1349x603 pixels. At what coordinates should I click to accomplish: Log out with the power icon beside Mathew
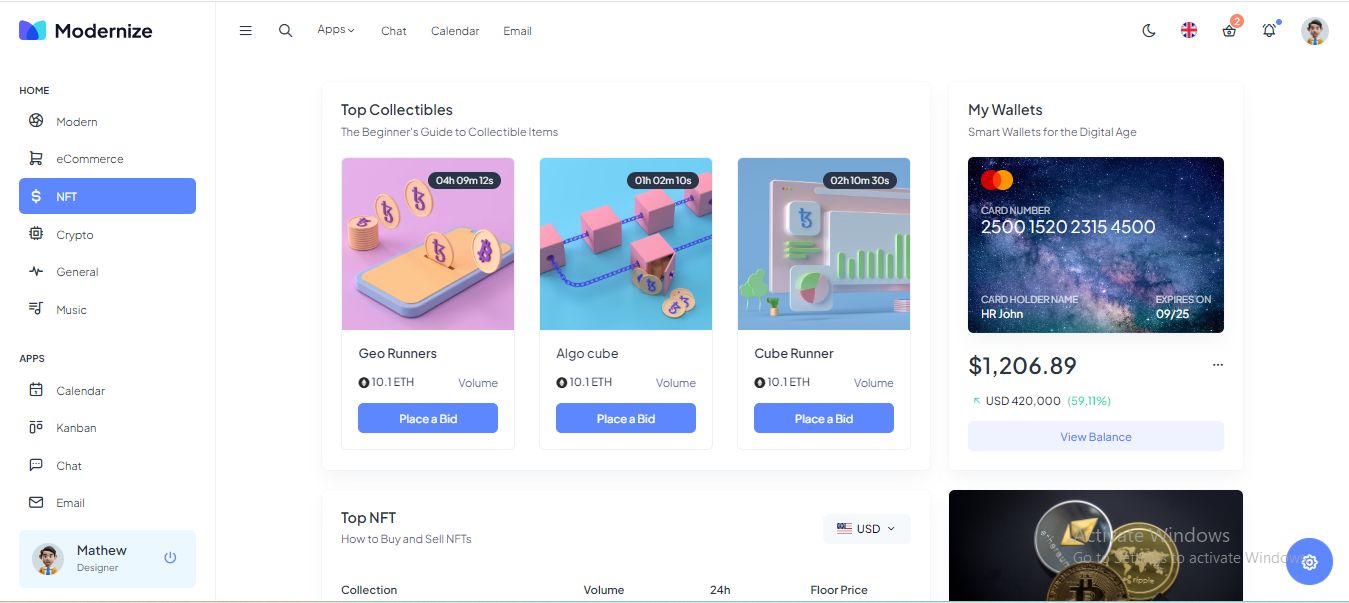click(x=170, y=557)
